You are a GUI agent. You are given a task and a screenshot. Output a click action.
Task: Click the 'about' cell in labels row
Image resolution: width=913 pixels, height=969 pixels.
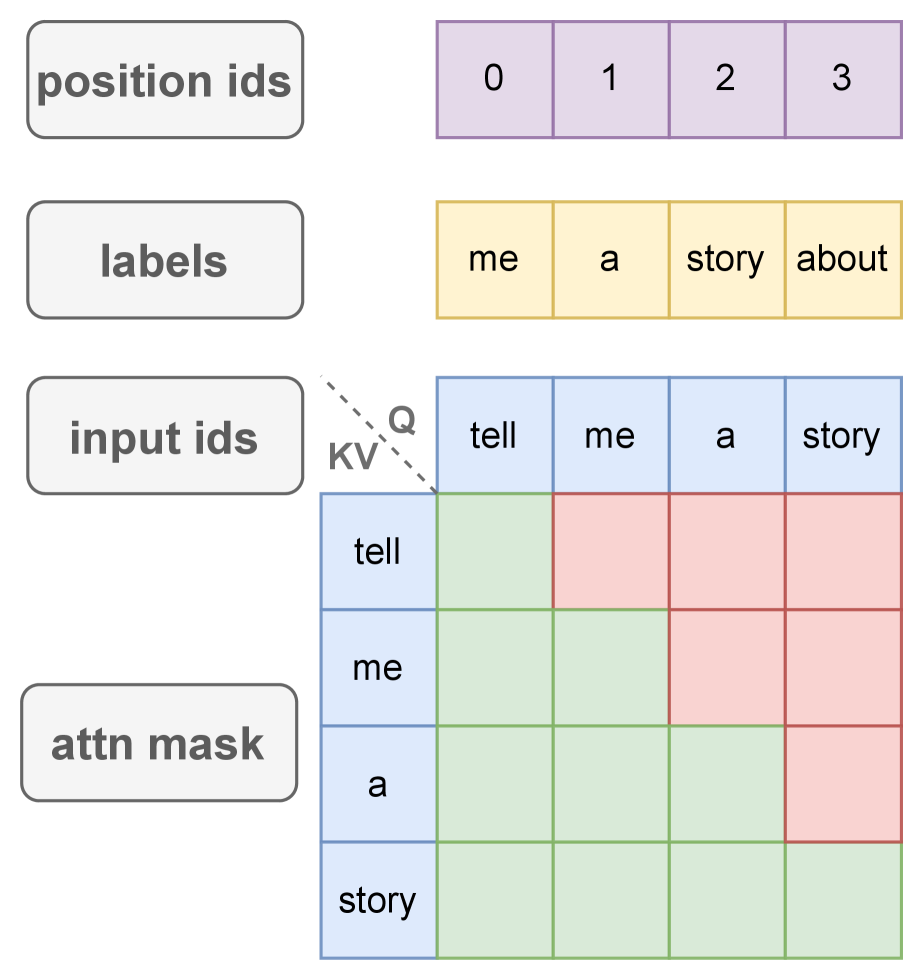(x=842, y=260)
